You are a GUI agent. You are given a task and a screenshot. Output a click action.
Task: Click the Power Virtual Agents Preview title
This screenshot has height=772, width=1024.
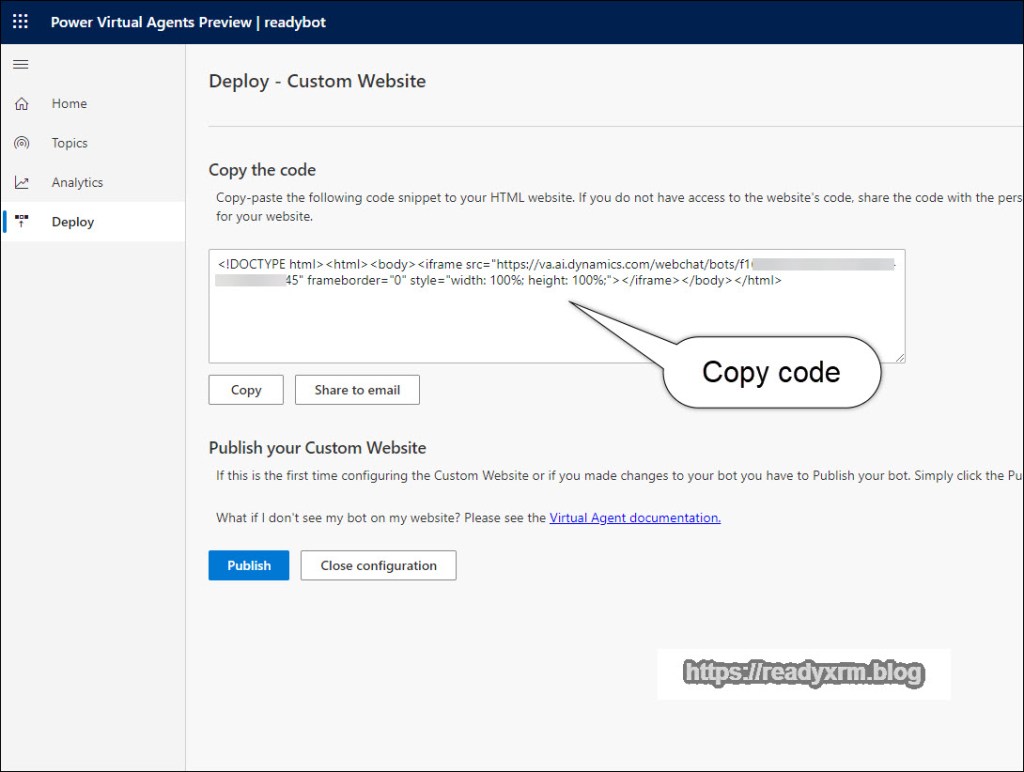151,22
